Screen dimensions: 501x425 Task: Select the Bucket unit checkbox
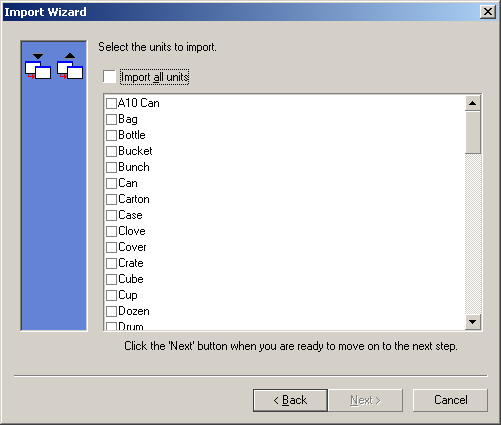point(111,151)
